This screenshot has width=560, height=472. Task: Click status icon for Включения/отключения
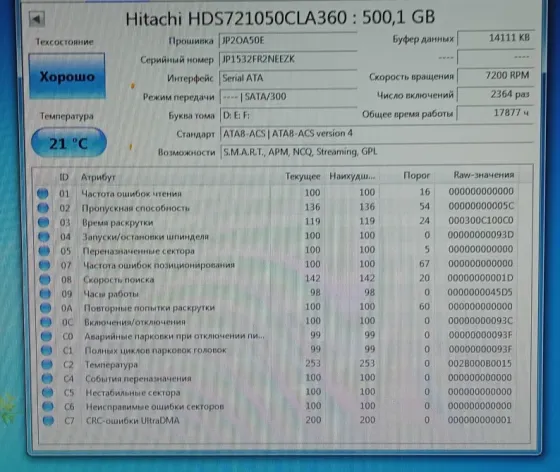point(46,322)
